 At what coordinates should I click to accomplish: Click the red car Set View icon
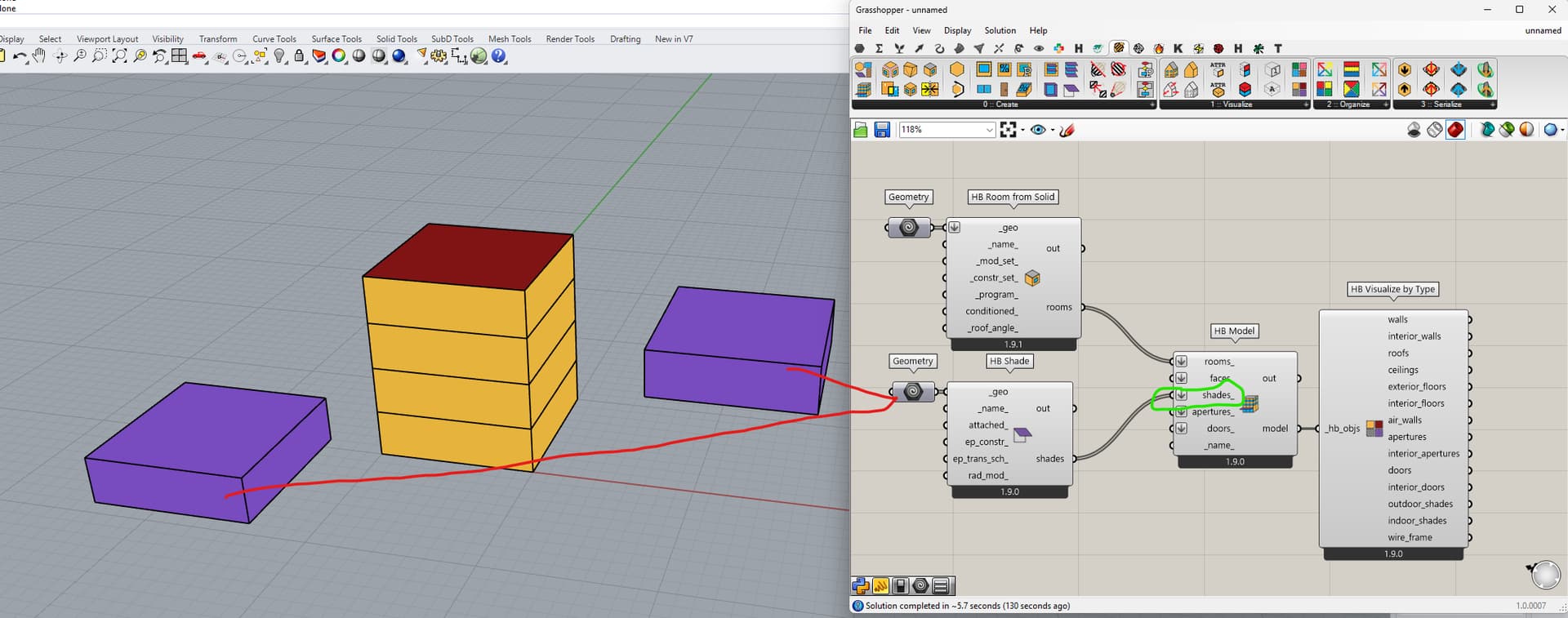pyautogui.click(x=199, y=56)
